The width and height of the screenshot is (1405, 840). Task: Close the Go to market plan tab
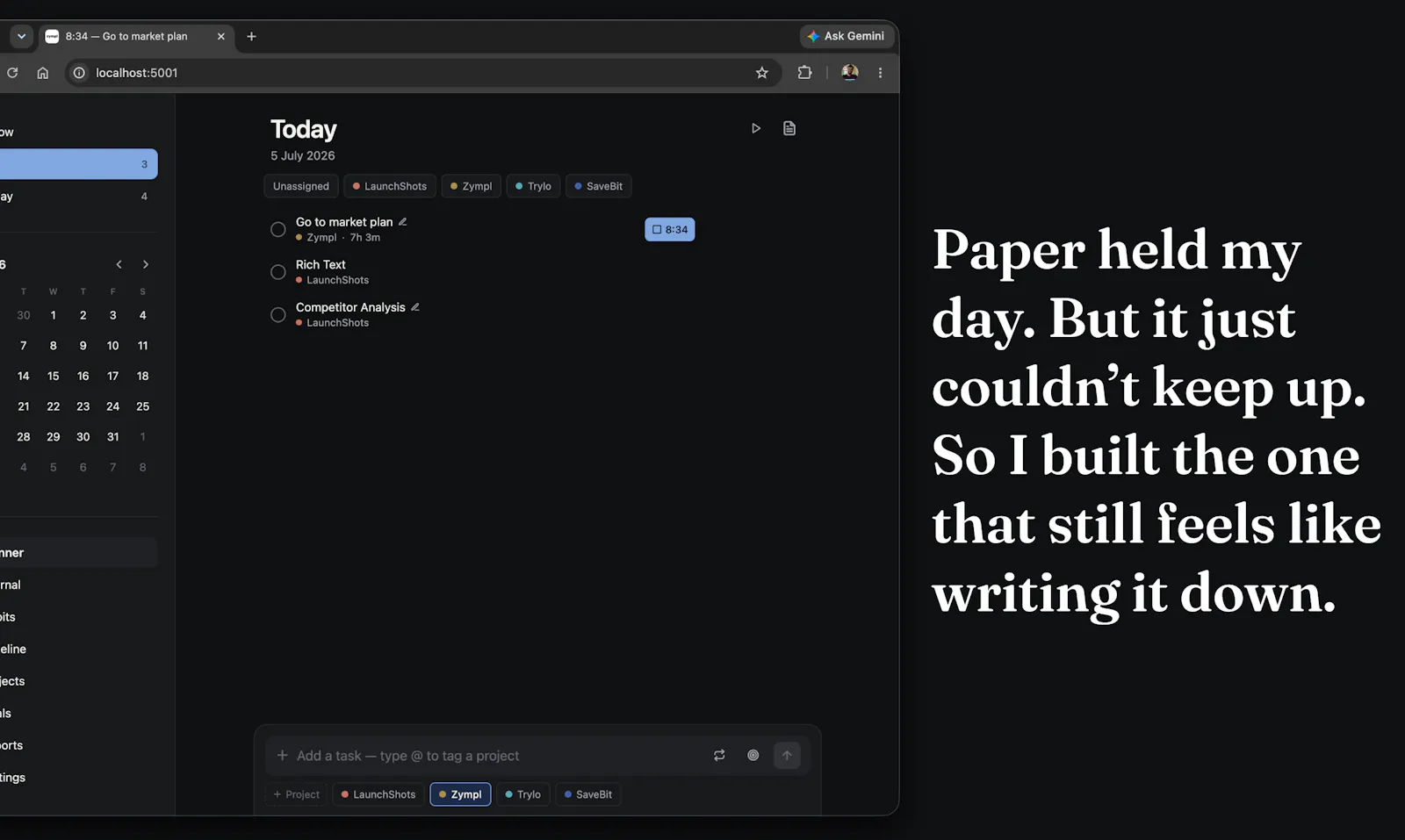click(x=221, y=36)
